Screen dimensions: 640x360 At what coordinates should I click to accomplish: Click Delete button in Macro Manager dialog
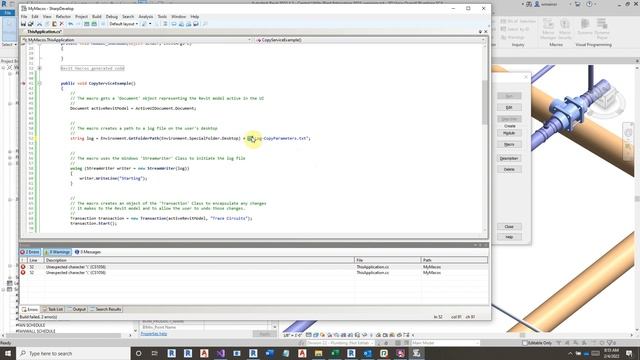click(x=509, y=169)
